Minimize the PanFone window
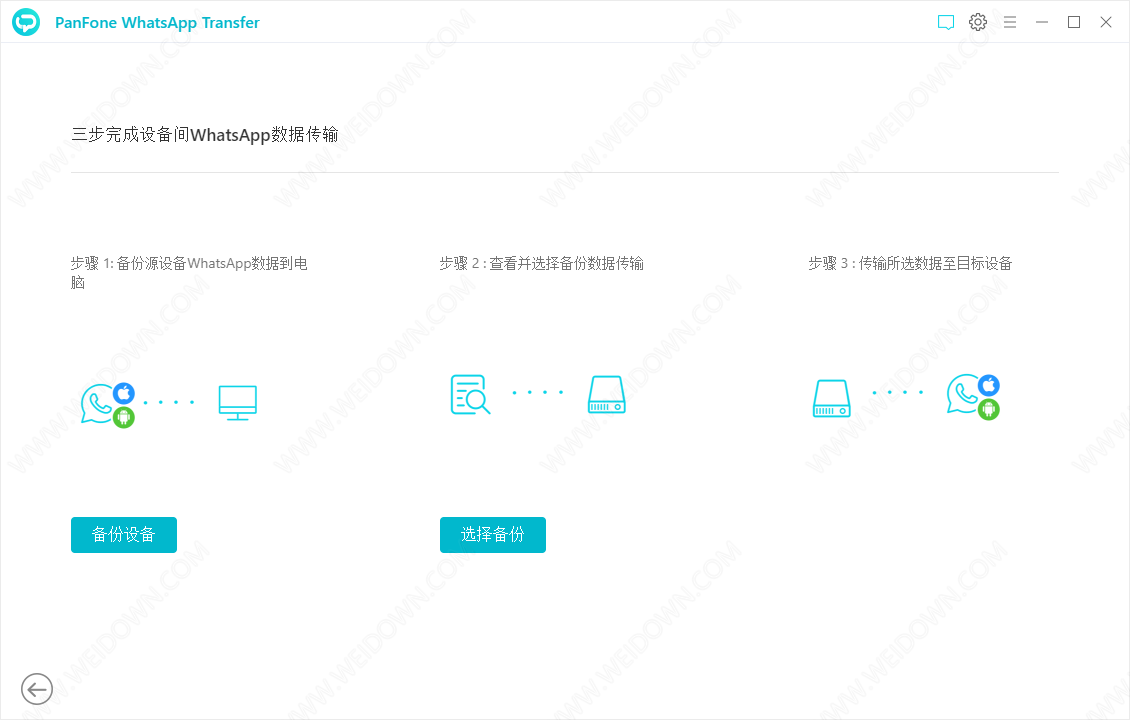 click(x=1042, y=22)
